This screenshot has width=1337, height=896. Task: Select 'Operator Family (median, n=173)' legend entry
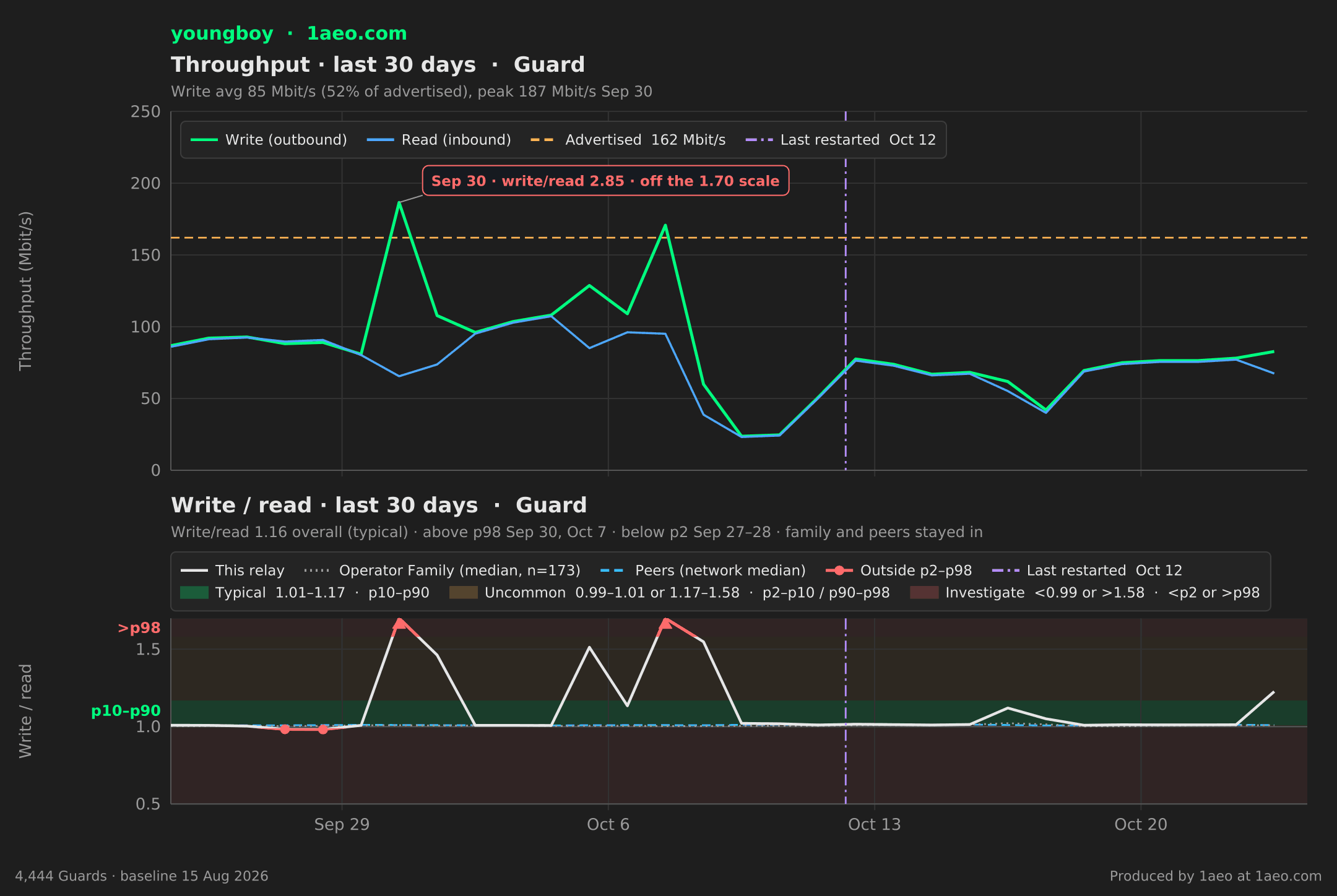point(443,571)
